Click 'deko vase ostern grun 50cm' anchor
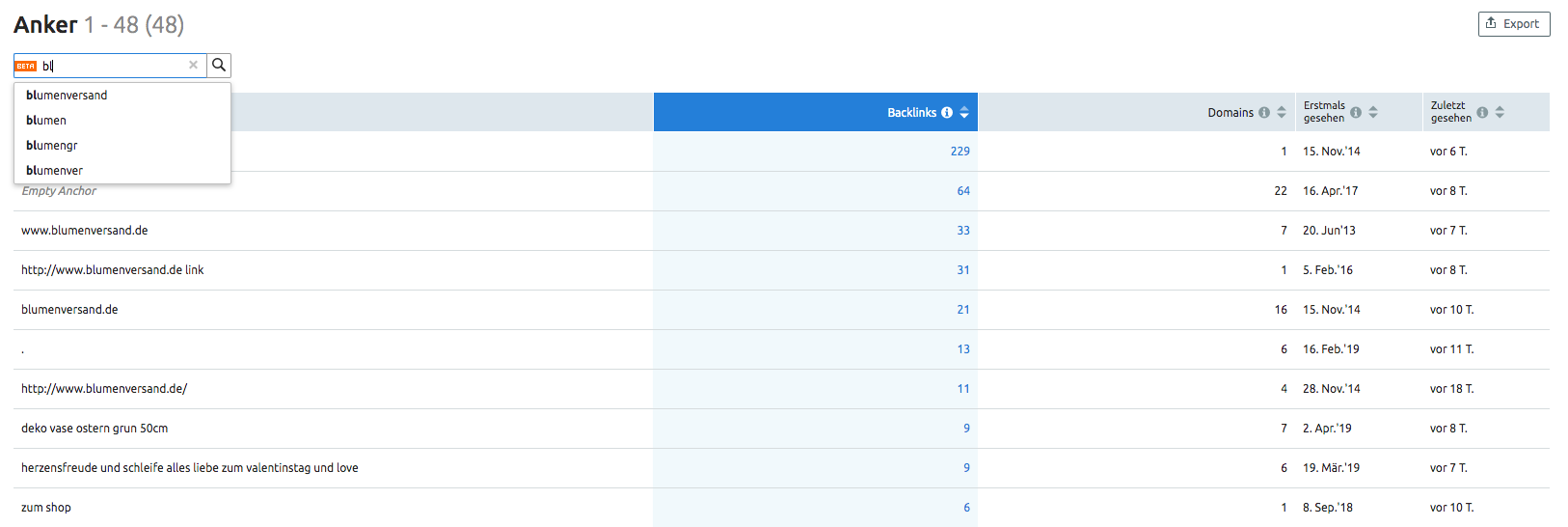Viewport: 1568px width, 527px height. point(95,429)
